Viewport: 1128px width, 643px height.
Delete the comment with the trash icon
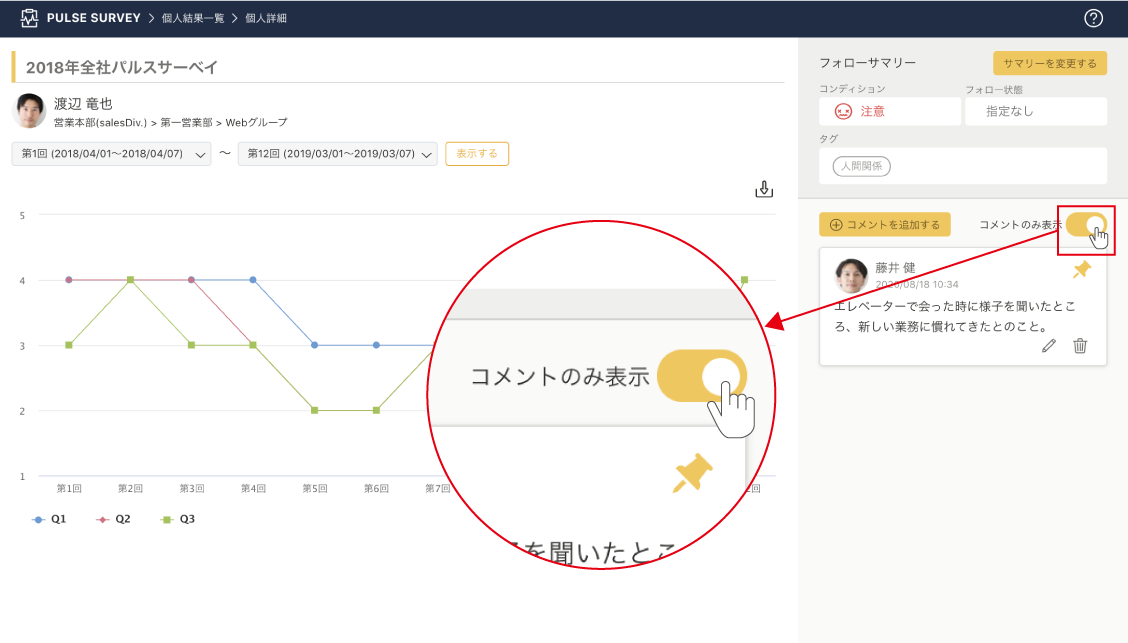[x=1080, y=346]
